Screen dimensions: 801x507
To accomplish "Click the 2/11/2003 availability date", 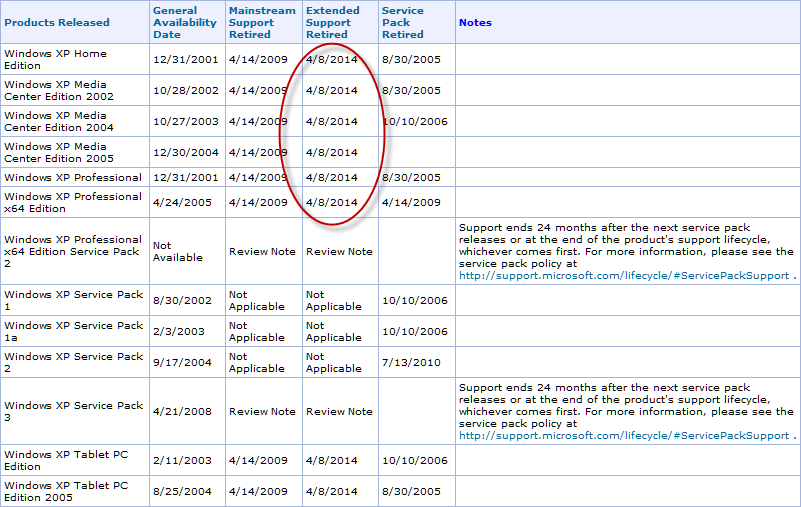I will (182, 460).
